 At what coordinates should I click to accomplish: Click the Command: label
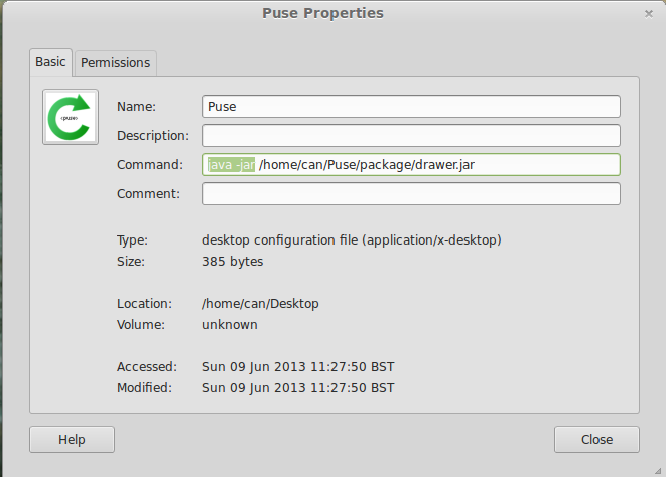click(x=150, y=165)
